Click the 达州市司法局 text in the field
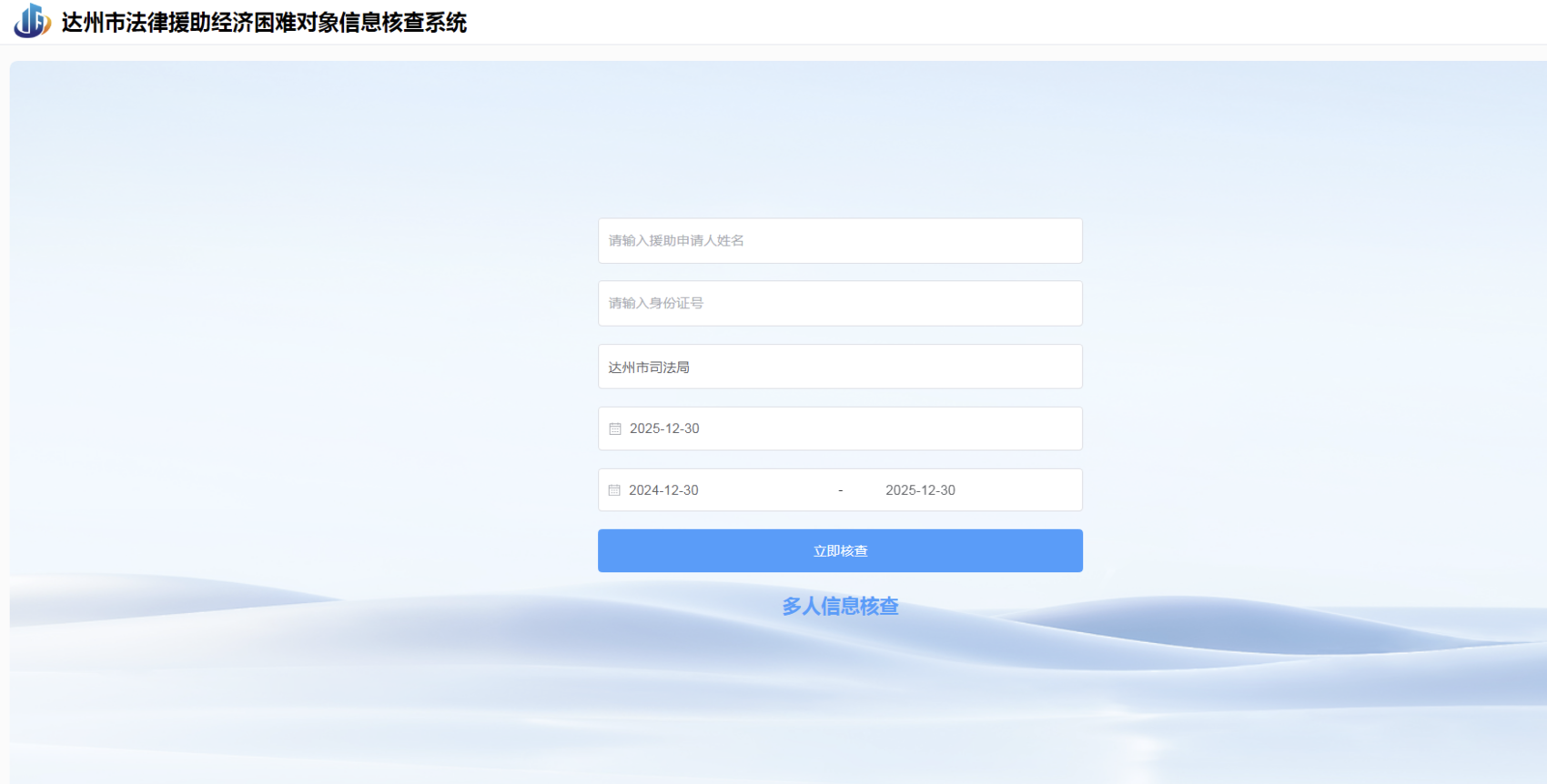The image size is (1547, 784). point(649,367)
